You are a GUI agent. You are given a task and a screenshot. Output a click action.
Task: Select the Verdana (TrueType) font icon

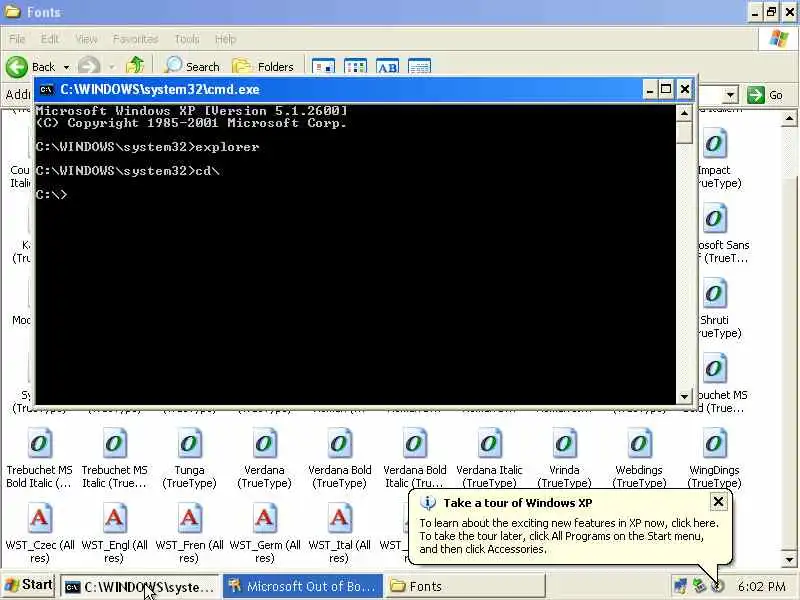264,444
